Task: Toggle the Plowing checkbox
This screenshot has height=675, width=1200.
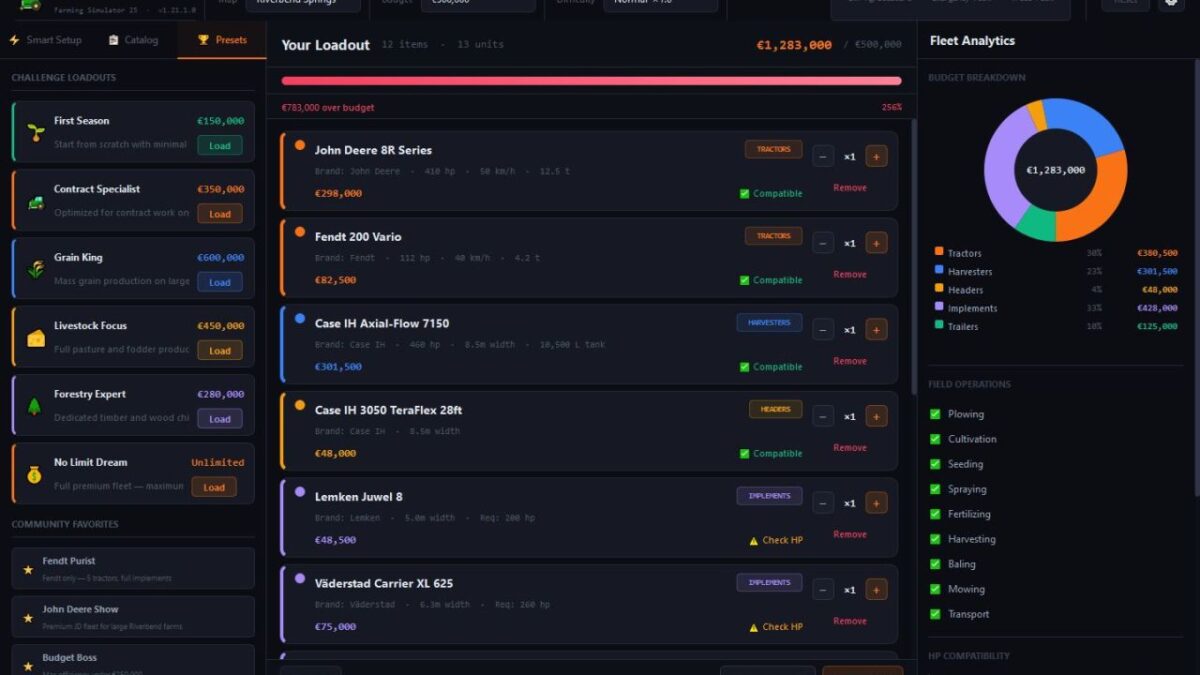Action: pos(935,414)
